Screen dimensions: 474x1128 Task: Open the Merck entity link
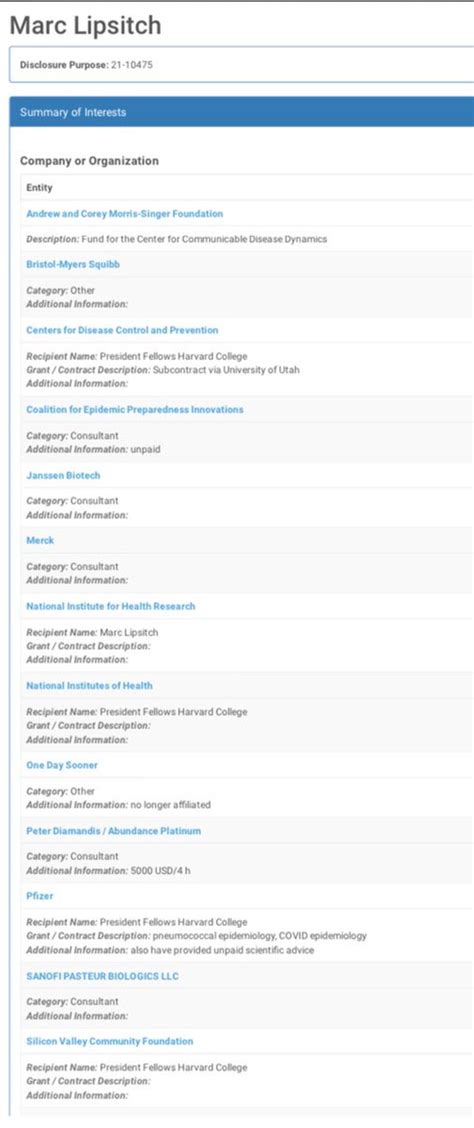click(x=40, y=540)
